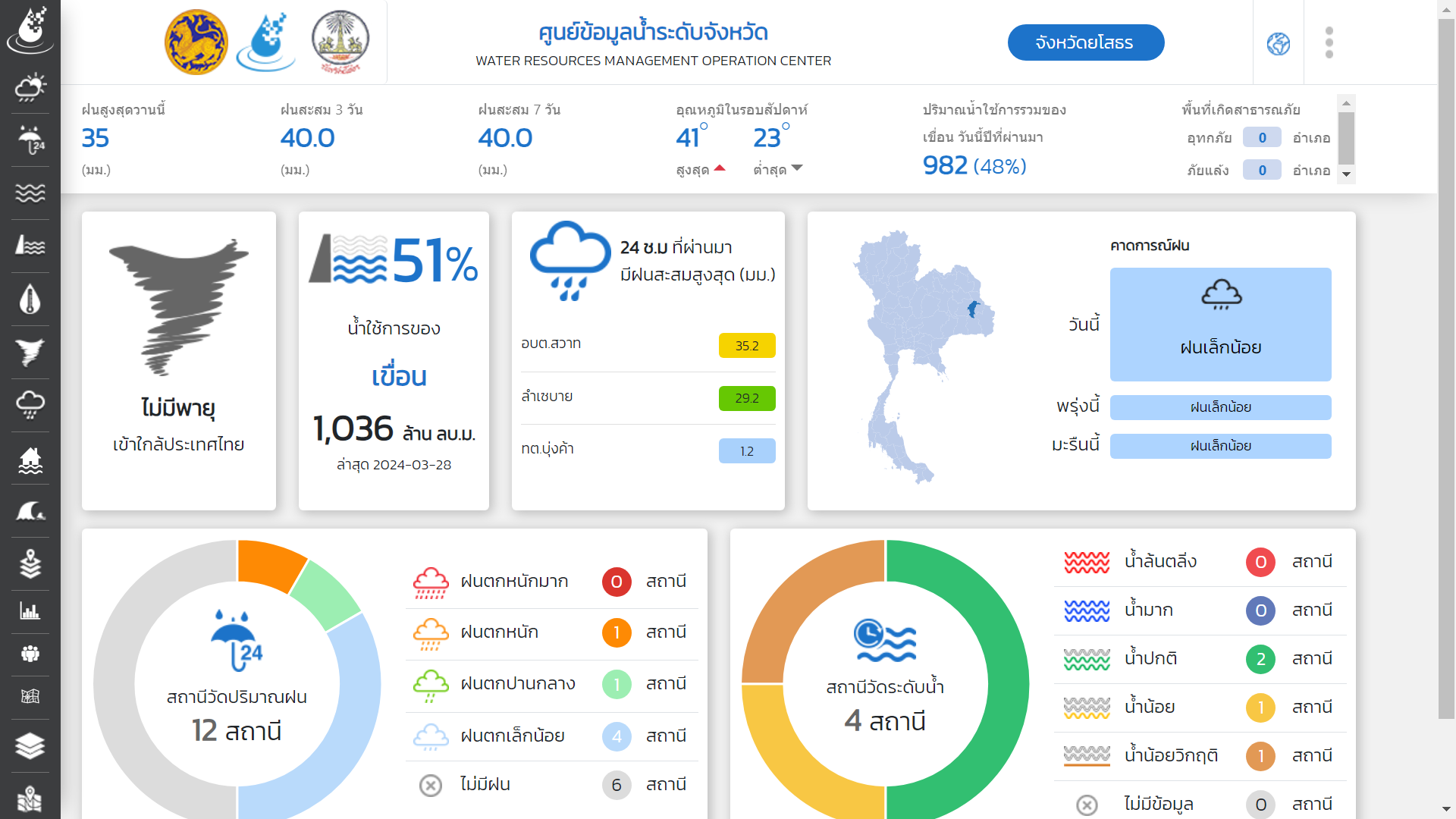Click the orange 1 badge for น้ำน้อยวิกฤติ

click(1260, 756)
